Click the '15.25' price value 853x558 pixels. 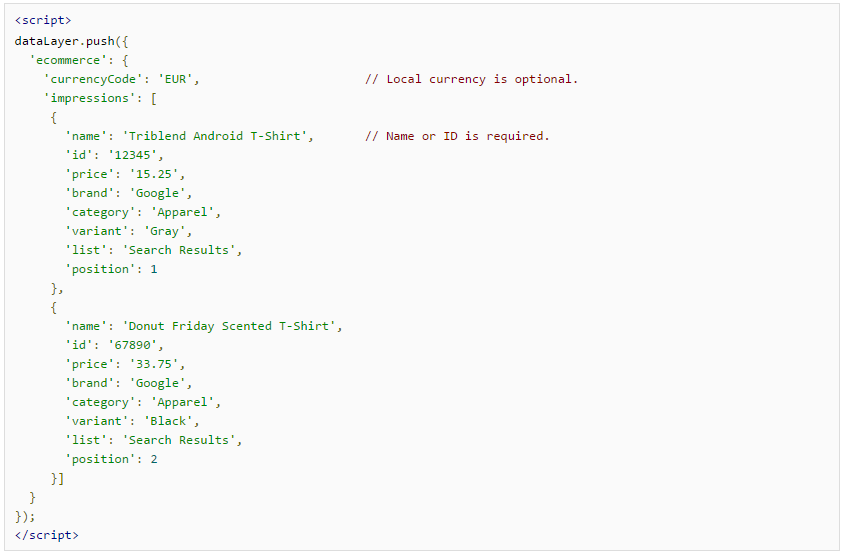click(157, 174)
